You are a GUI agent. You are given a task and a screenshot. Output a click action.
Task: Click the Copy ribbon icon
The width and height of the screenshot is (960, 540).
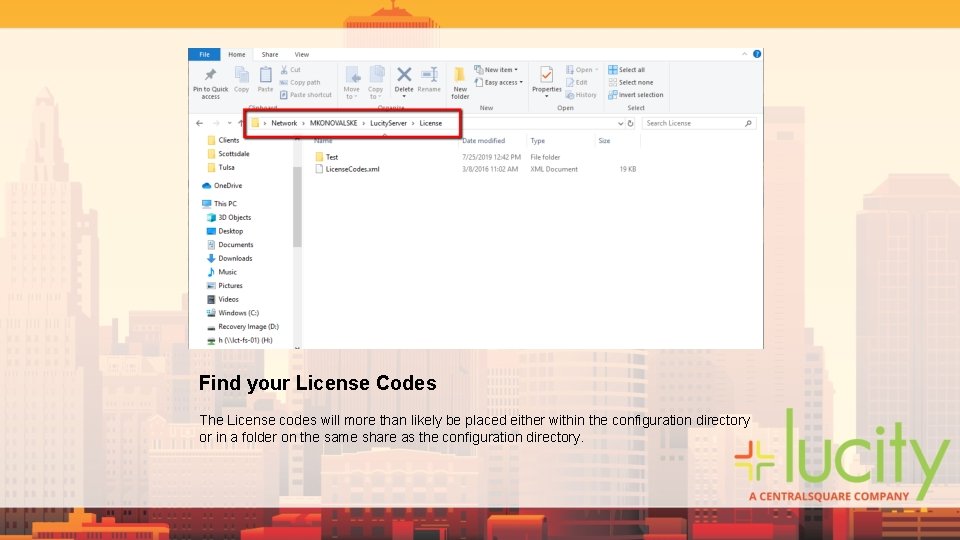point(242,75)
